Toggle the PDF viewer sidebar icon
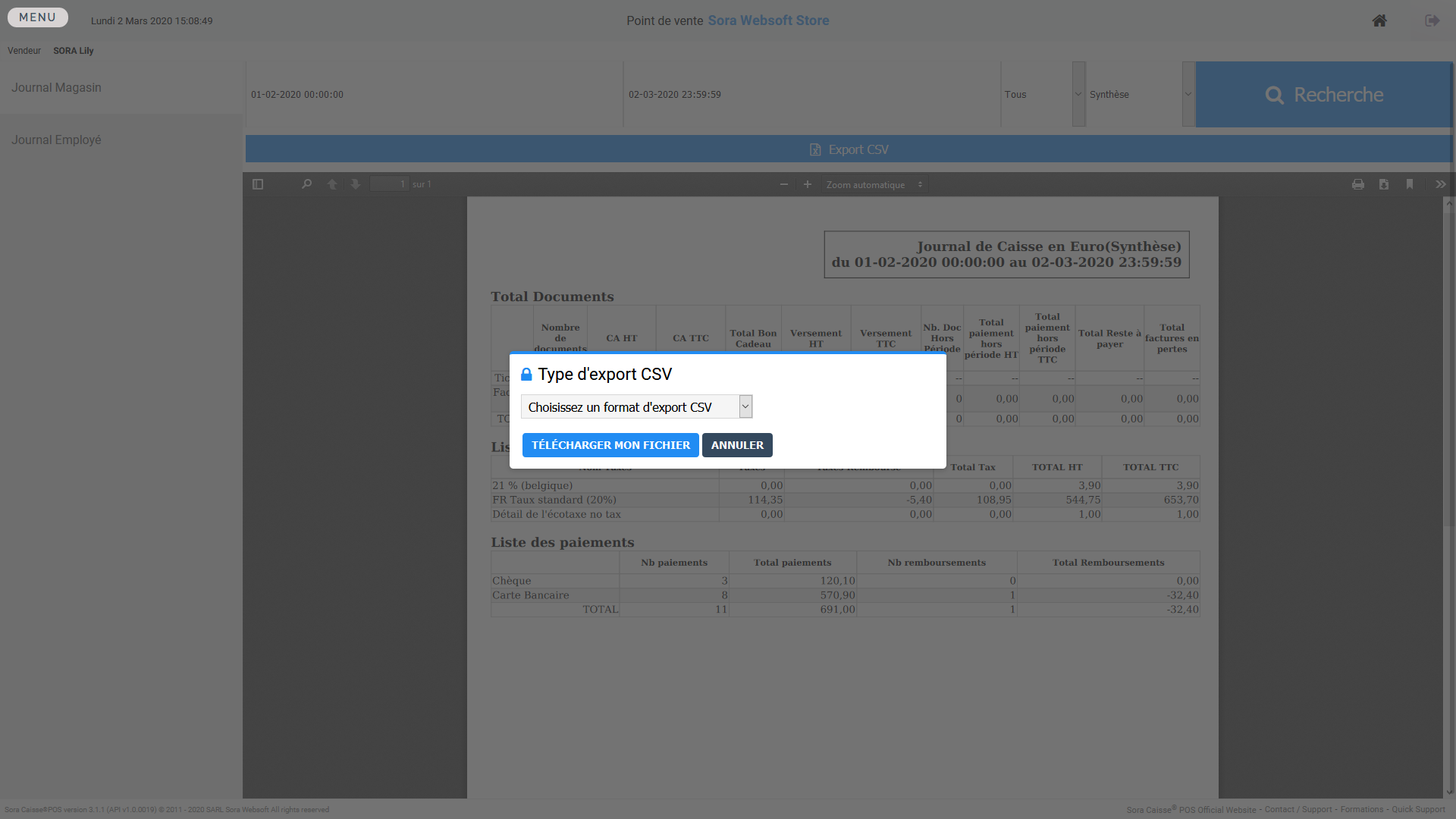 pos(258,184)
